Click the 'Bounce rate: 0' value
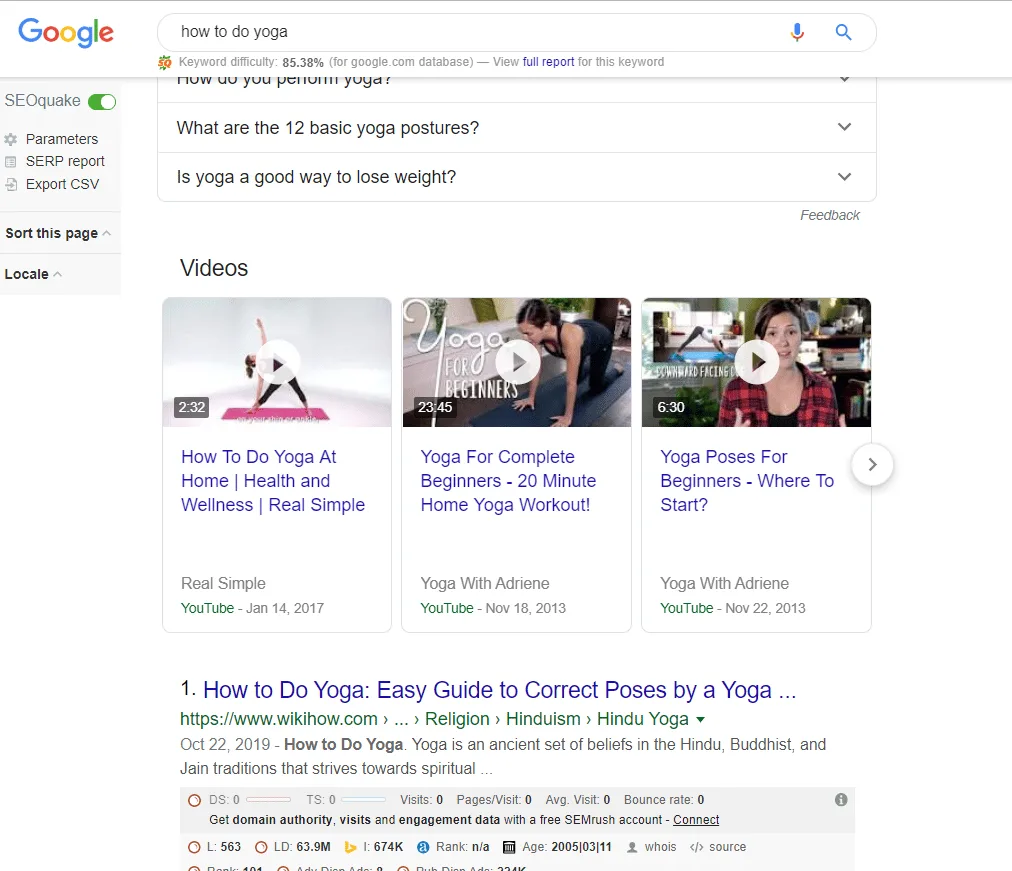The width and height of the screenshot is (1012, 871). (x=663, y=800)
